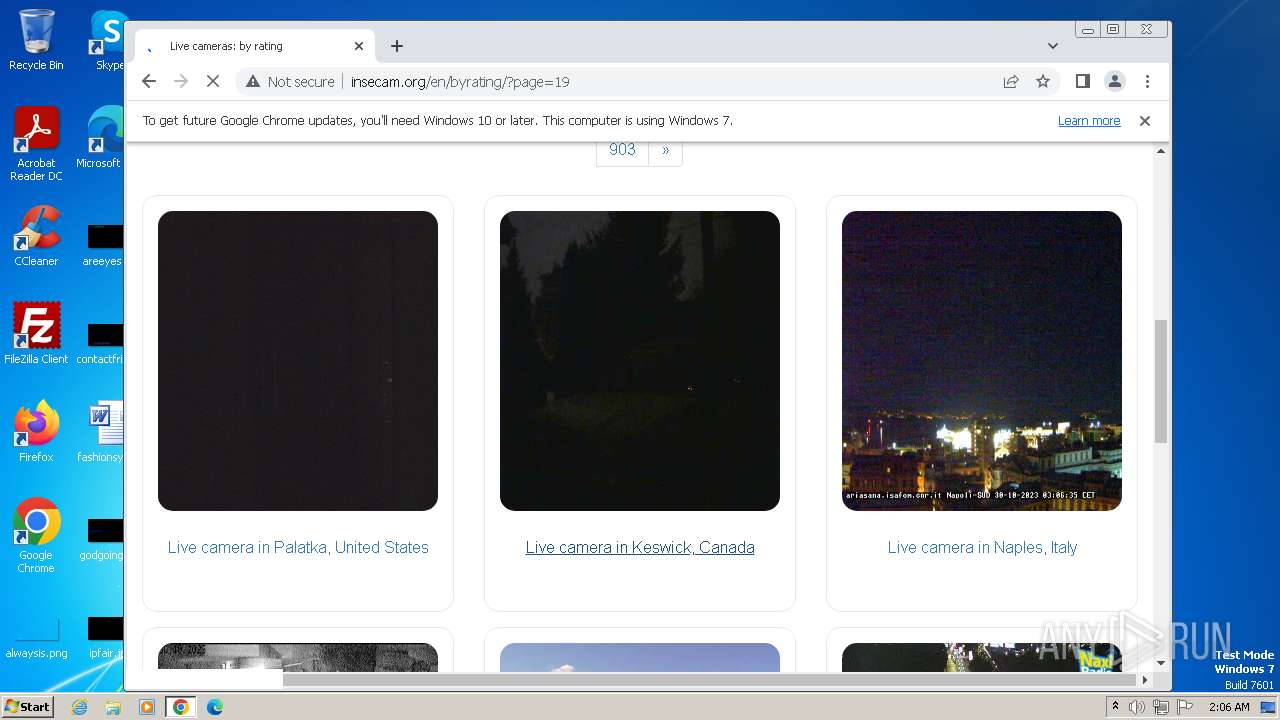The width and height of the screenshot is (1280, 720).
Task: Open the Palatka camera thumbnail
Action: (298, 361)
